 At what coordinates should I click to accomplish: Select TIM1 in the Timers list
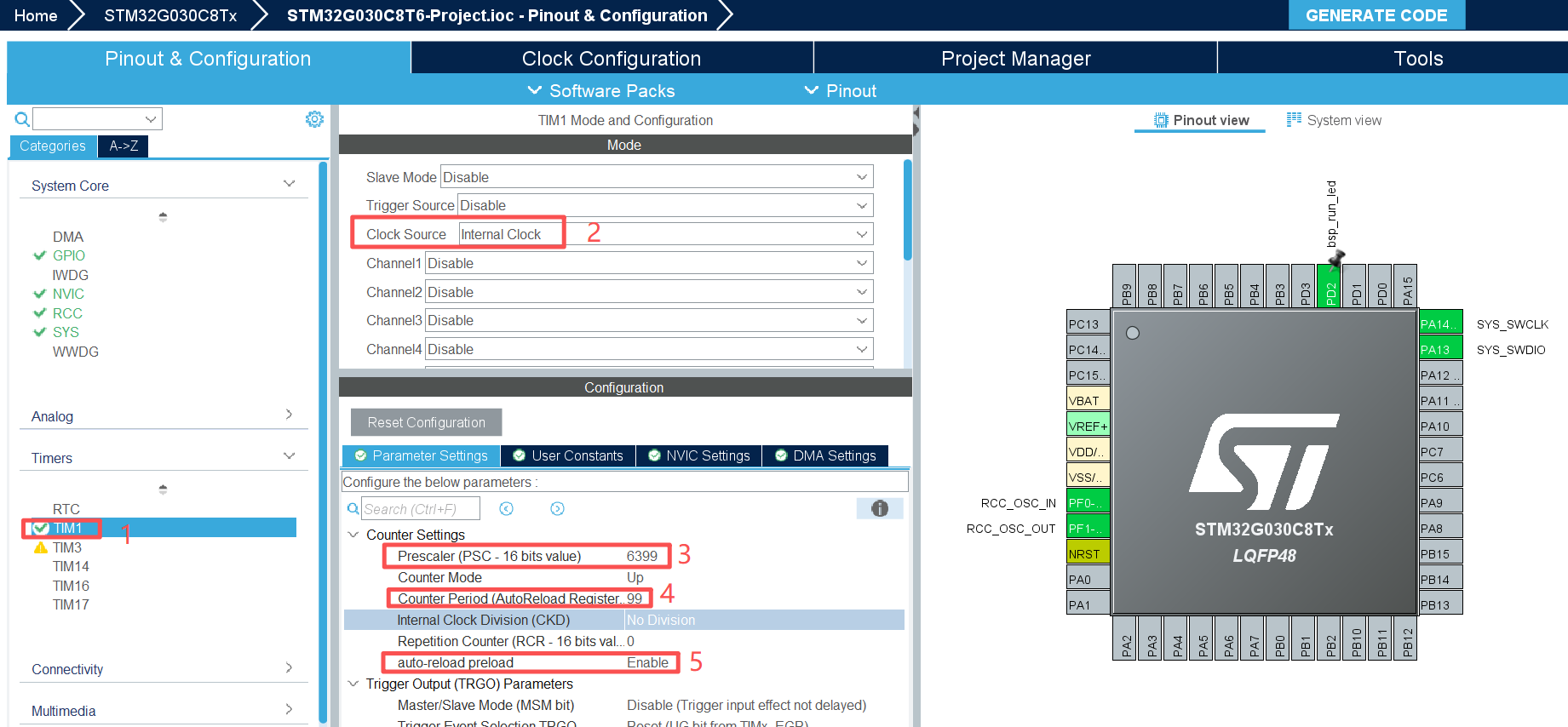coord(67,528)
